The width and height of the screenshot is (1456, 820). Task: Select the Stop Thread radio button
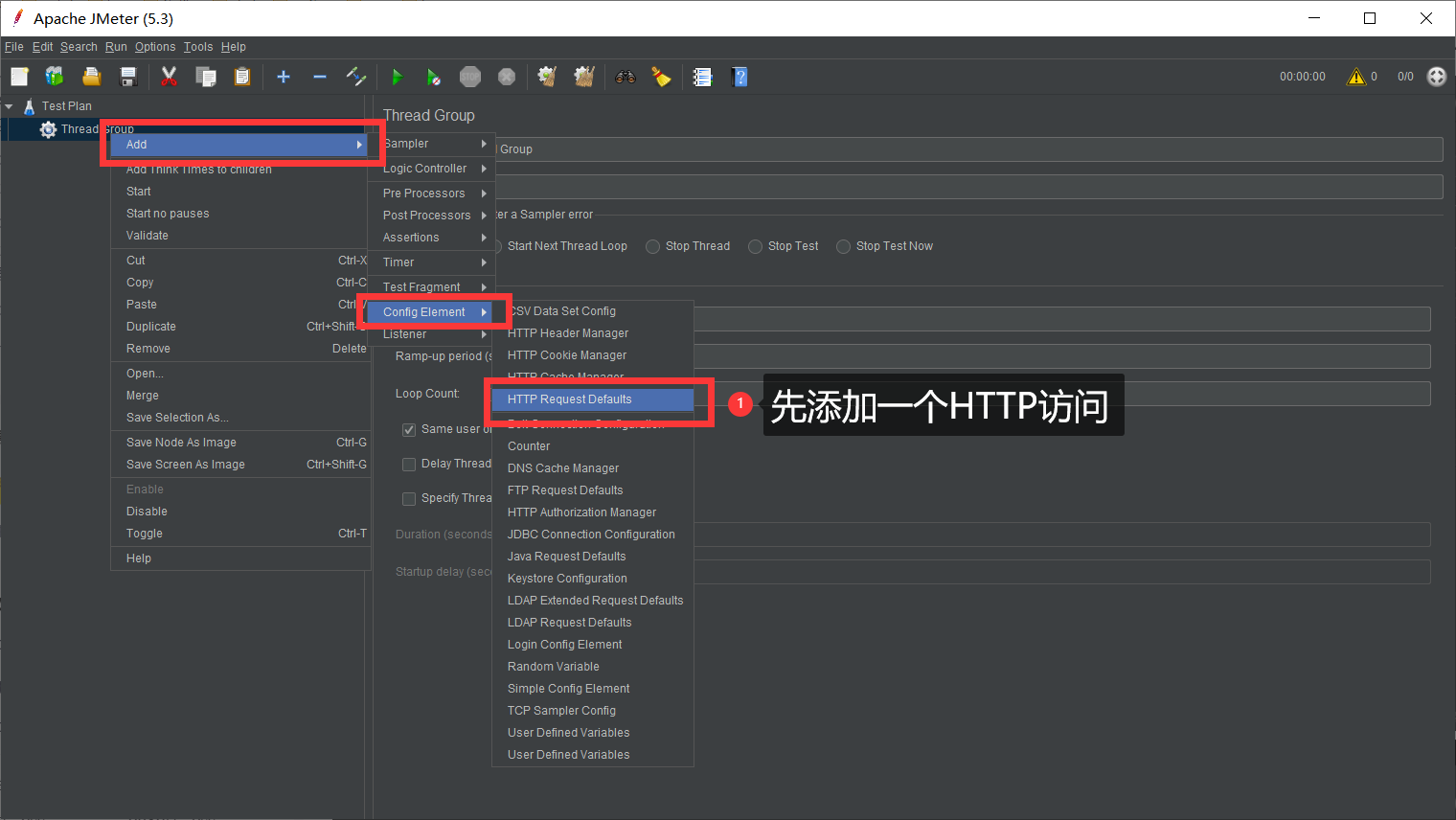pyautogui.click(x=653, y=246)
